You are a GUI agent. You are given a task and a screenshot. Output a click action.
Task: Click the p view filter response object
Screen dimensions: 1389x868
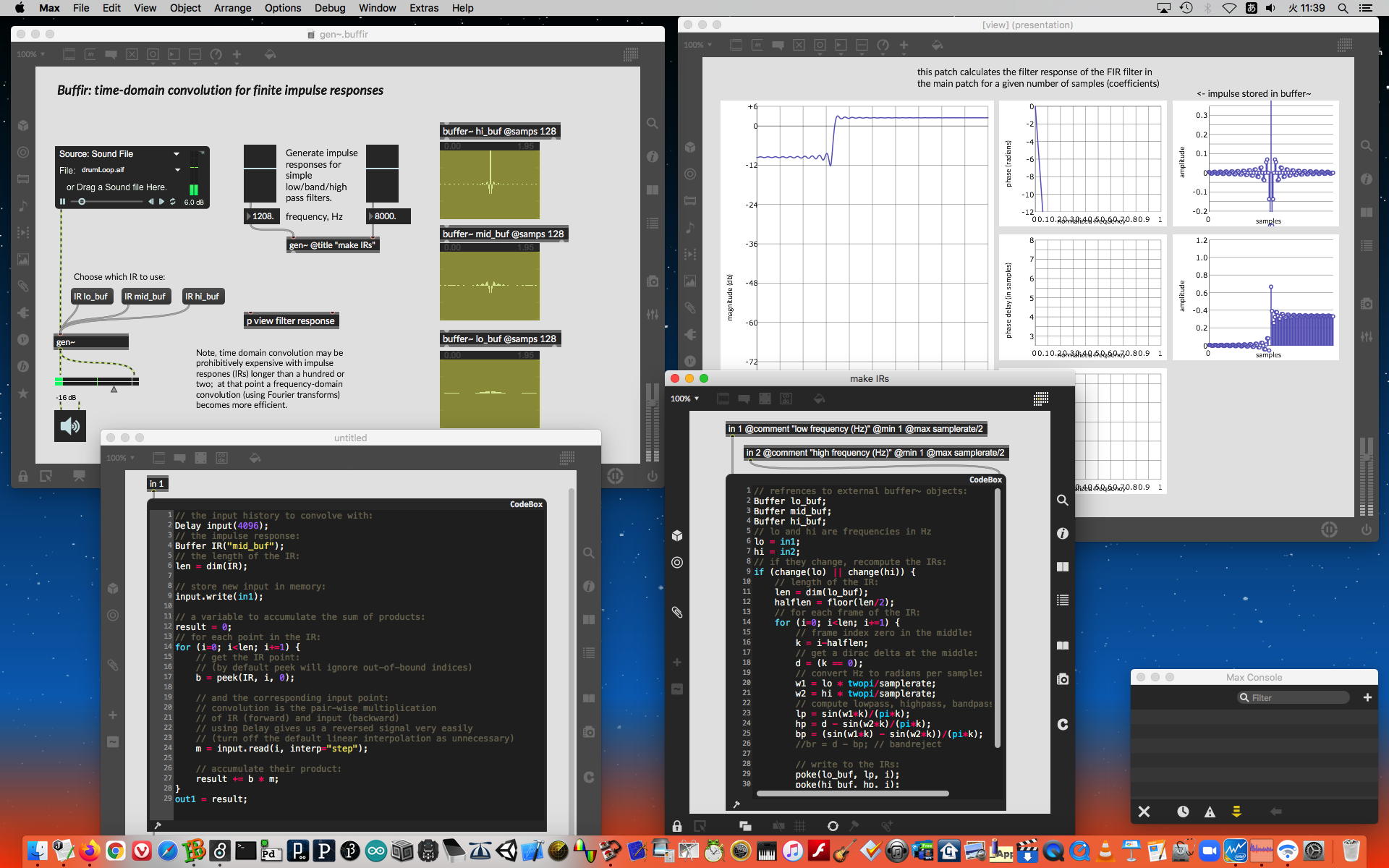(x=291, y=320)
